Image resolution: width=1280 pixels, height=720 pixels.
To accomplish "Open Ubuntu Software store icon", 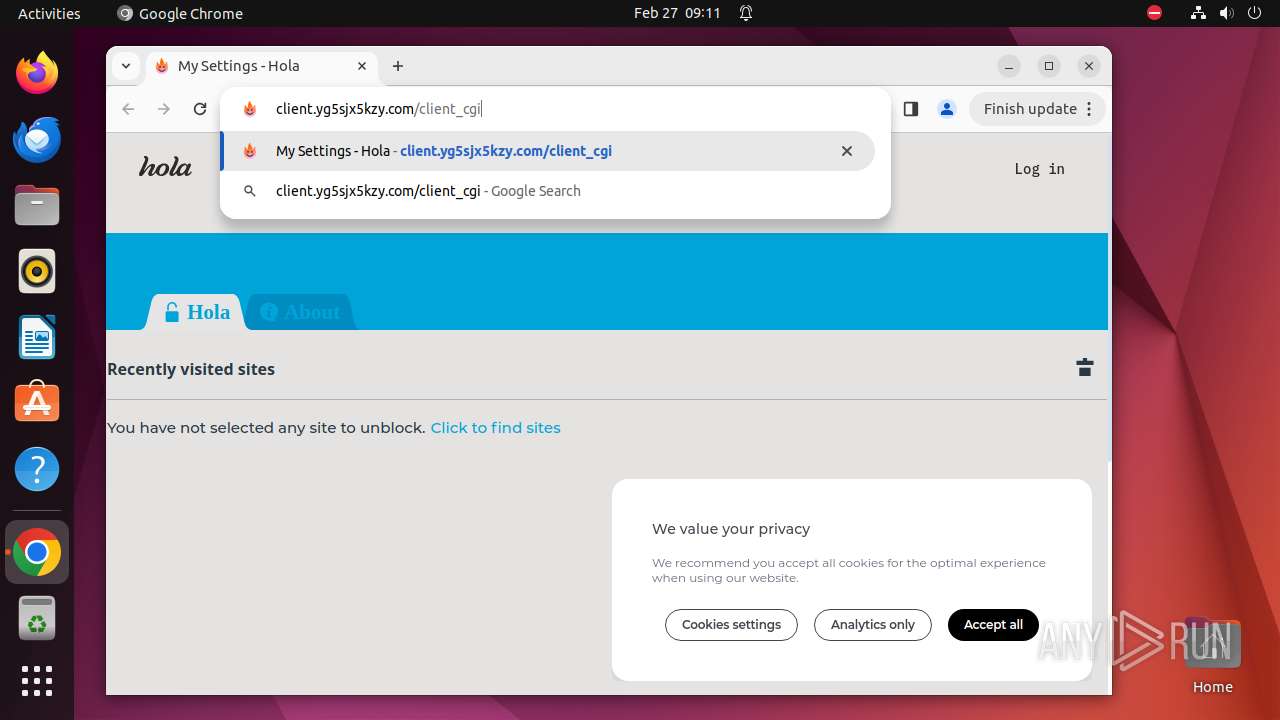I will [37, 402].
